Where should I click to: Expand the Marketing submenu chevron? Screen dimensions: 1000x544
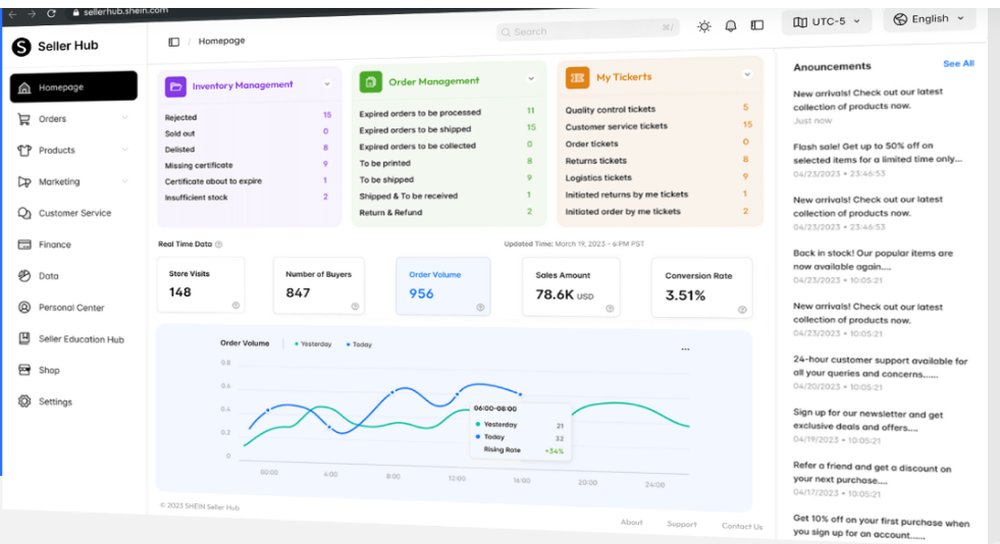pyautogui.click(x=125, y=181)
